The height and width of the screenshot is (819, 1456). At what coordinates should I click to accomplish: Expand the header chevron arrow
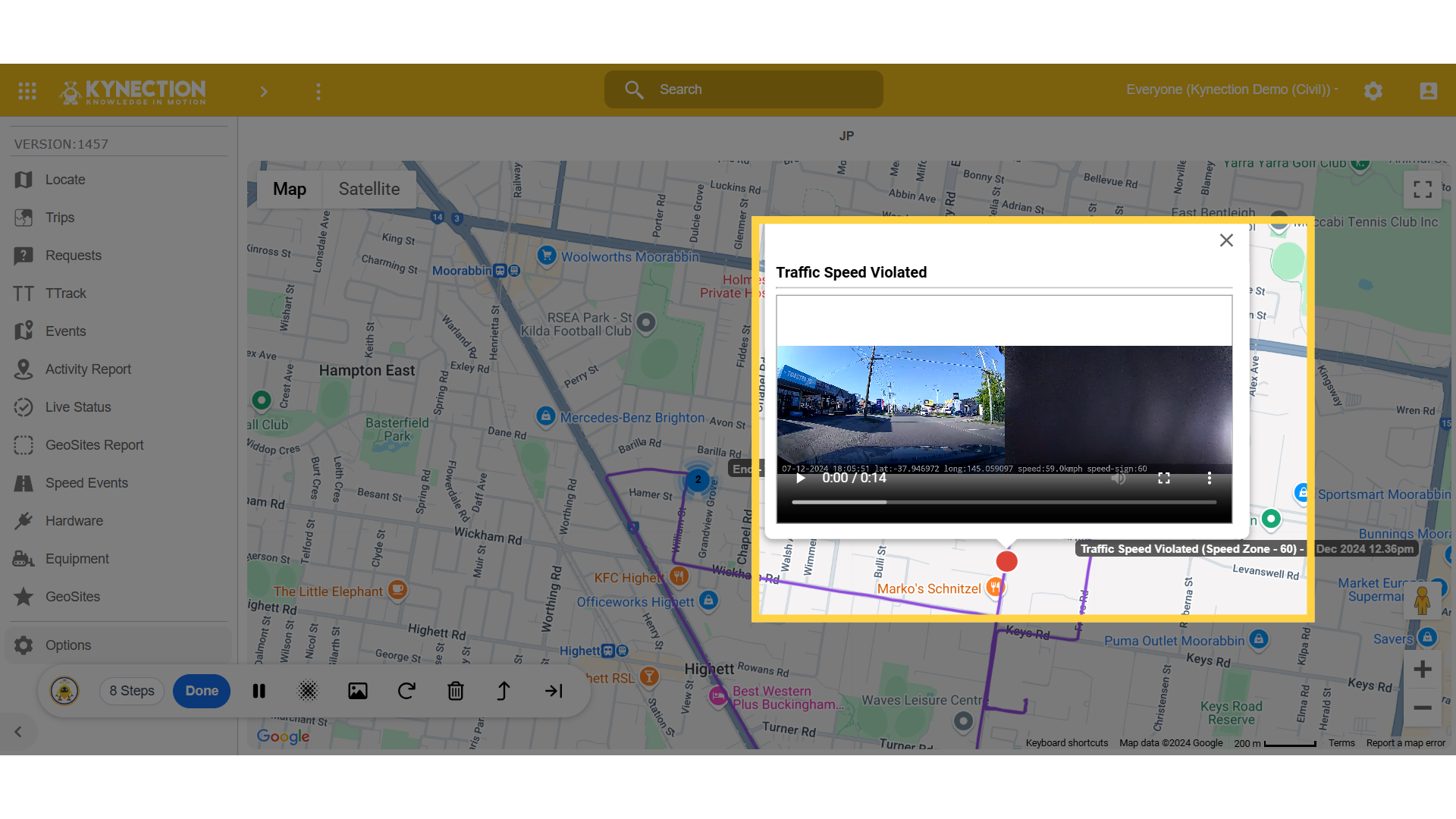[264, 92]
